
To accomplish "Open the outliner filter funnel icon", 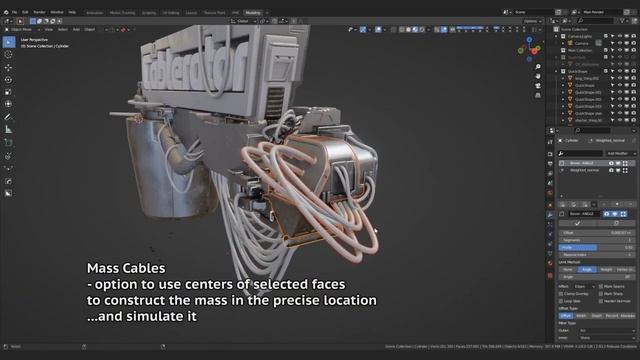I will point(623,20).
